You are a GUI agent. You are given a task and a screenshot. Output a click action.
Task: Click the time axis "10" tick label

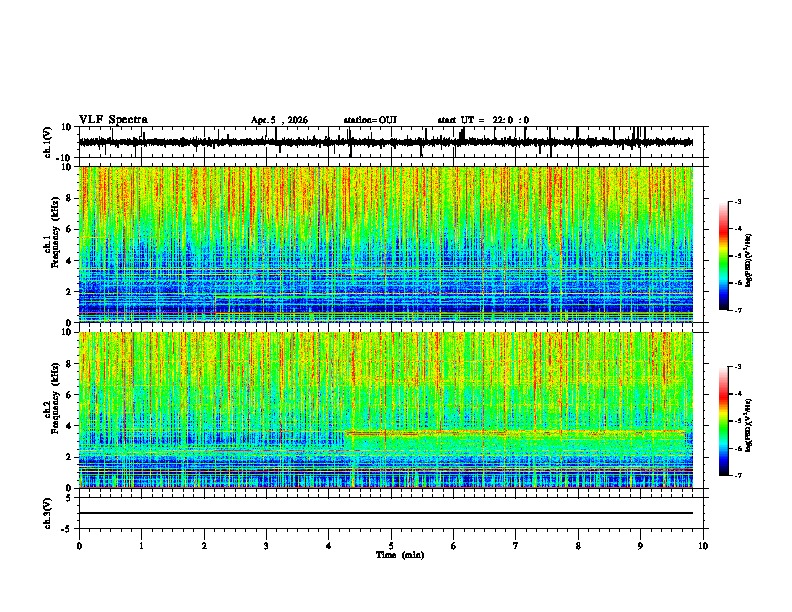click(x=703, y=545)
